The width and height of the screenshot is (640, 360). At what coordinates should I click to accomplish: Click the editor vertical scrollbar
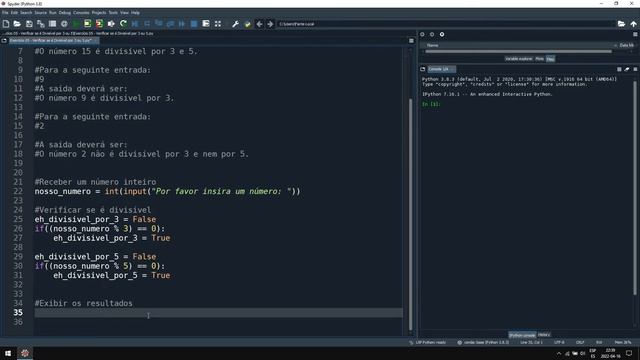[x=411, y=214]
